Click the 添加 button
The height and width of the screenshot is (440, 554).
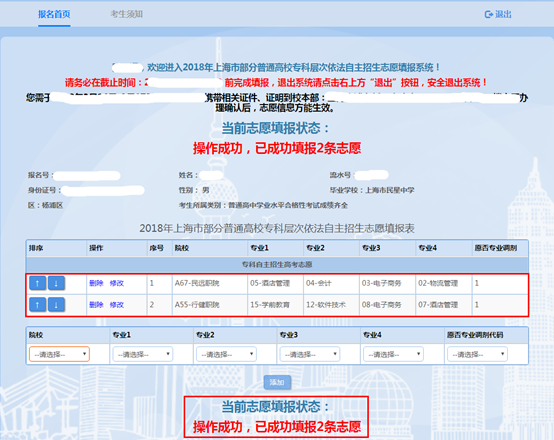(277, 382)
